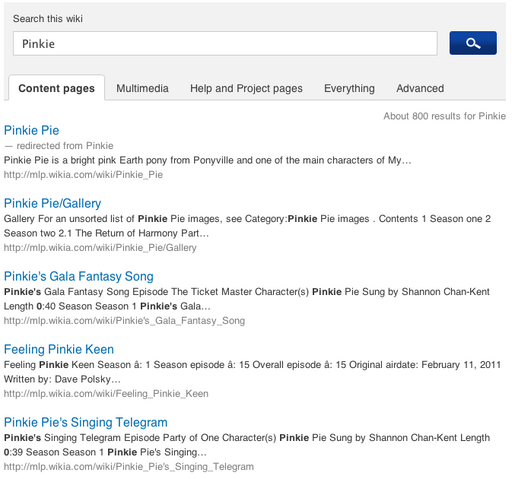The image size is (512, 479).
Task: Open the Pinkie Pie result
Action: (x=32, y=130)
